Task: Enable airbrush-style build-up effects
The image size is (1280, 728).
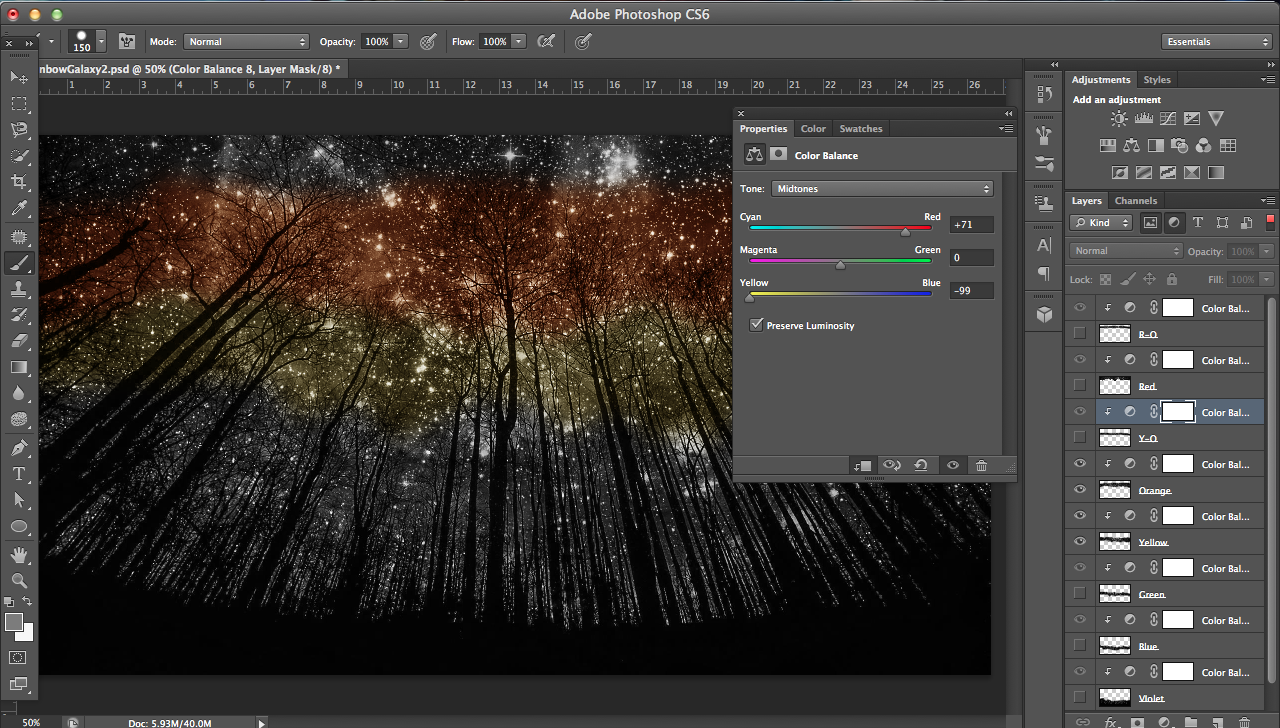Action: 546,41
